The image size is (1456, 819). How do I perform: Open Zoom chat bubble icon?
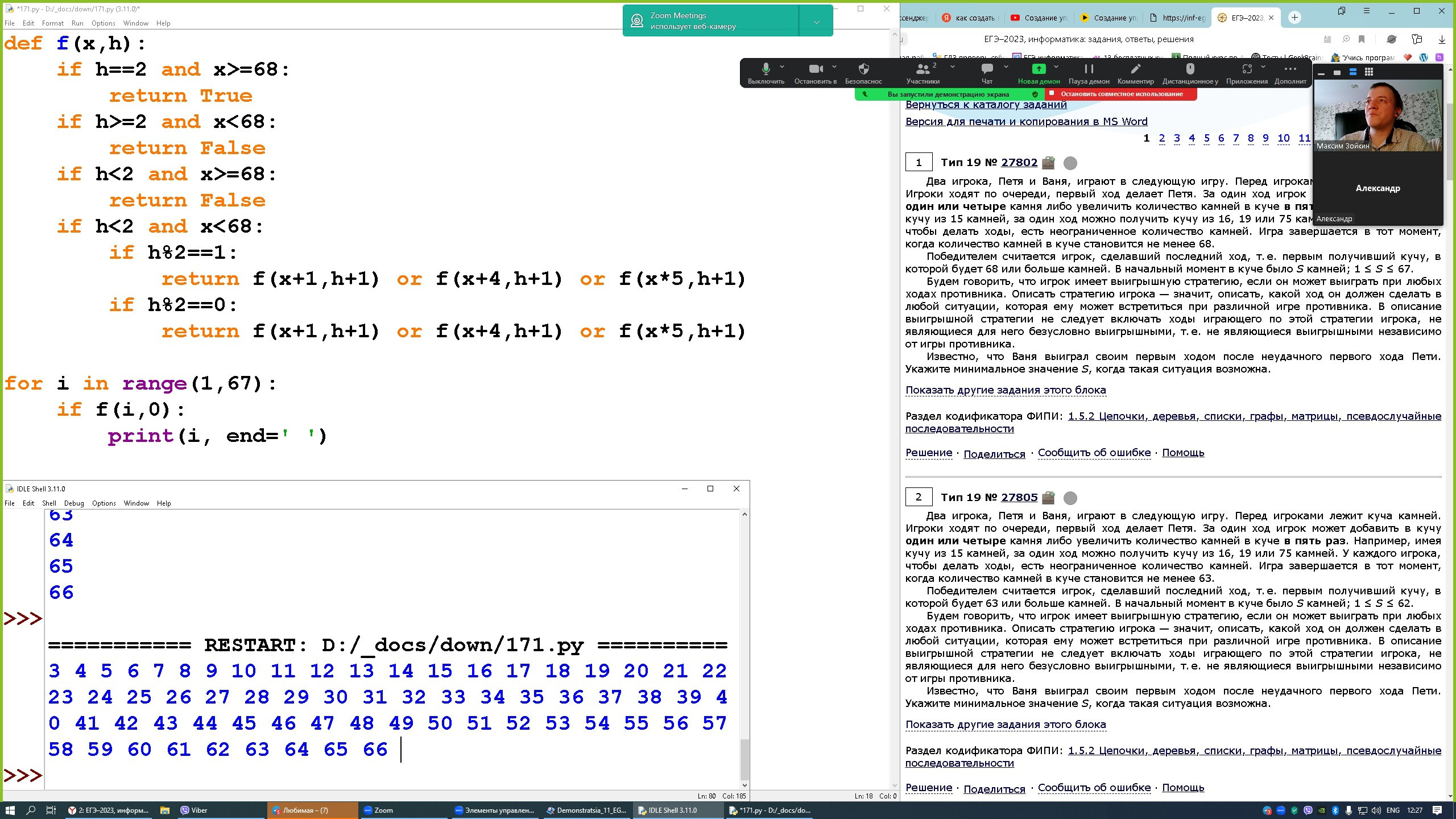tap(987, 69)
